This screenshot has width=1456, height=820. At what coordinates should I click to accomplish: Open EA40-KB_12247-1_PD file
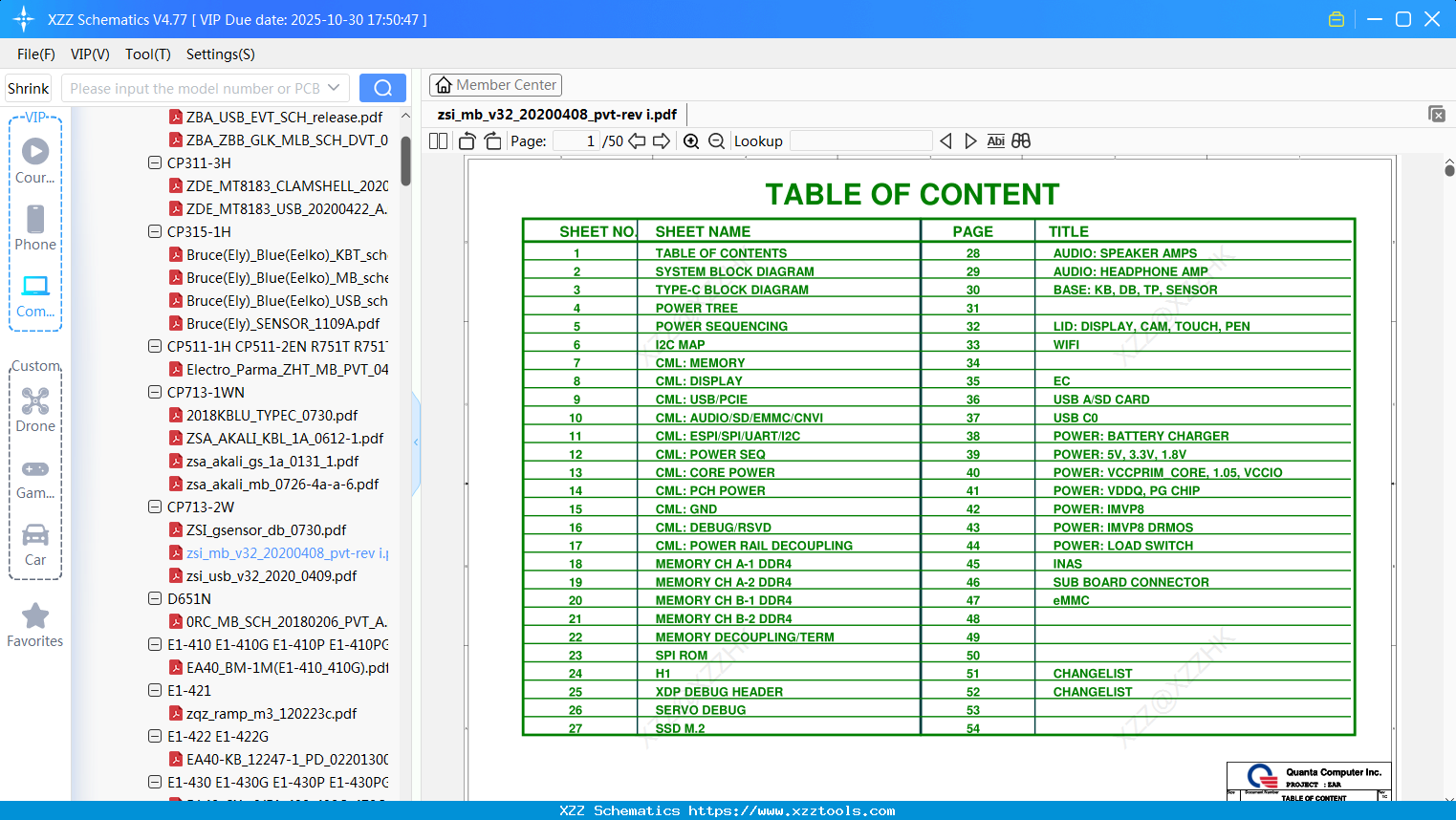(x=278, y=760)
